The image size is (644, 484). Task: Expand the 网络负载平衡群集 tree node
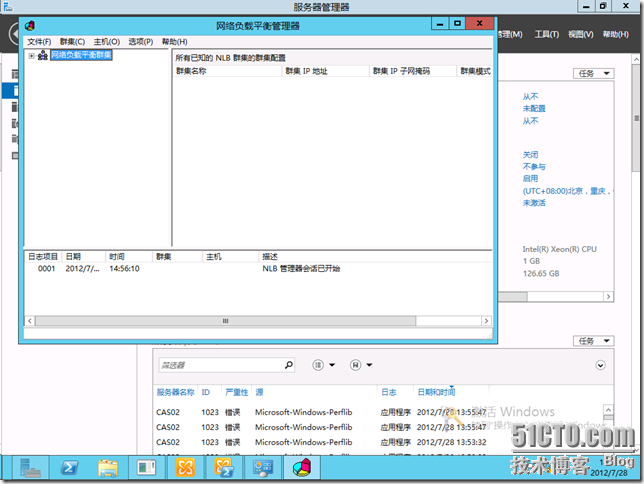point(31,55)
